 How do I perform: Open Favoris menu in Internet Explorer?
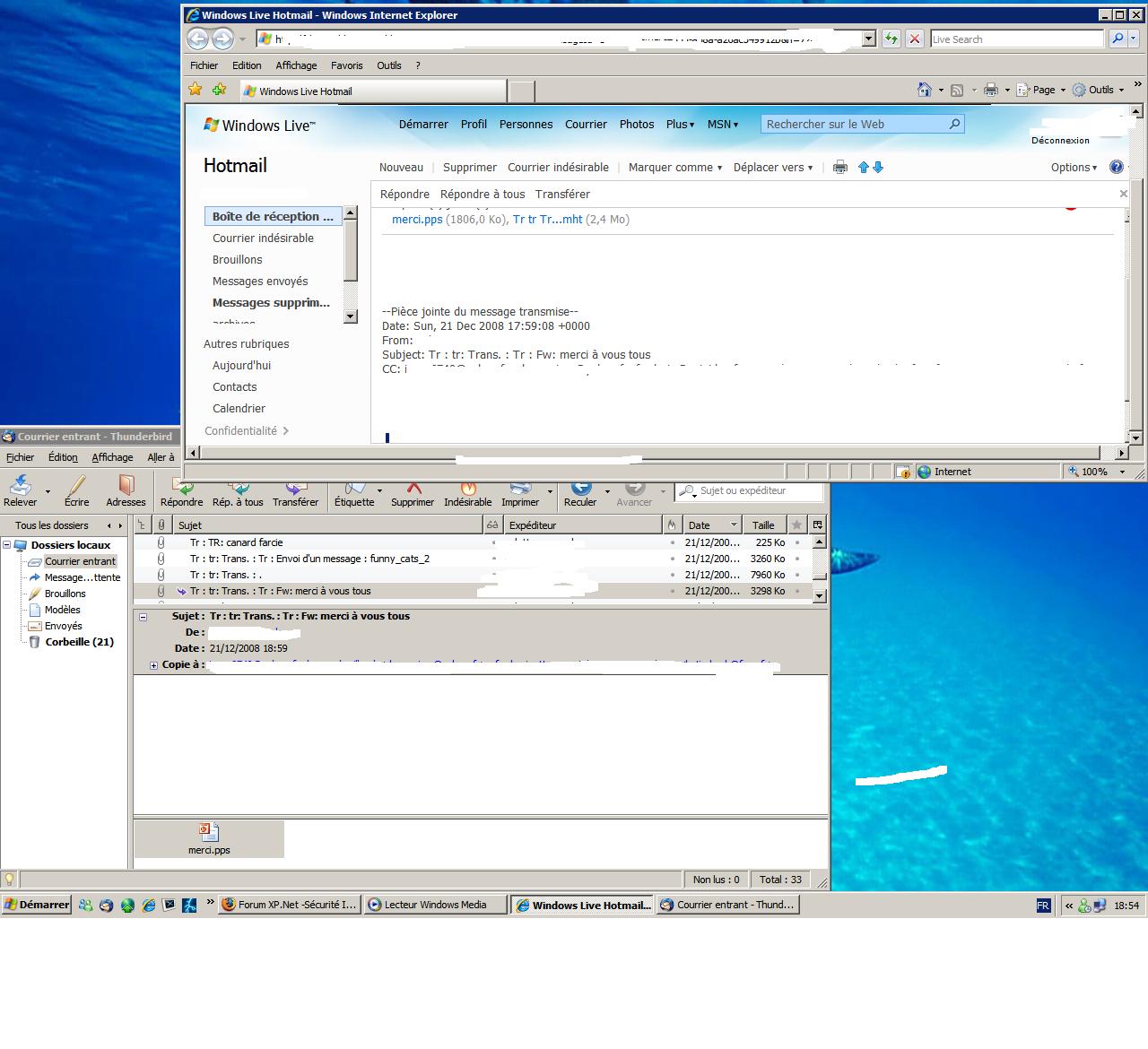(x=347, y=65)
